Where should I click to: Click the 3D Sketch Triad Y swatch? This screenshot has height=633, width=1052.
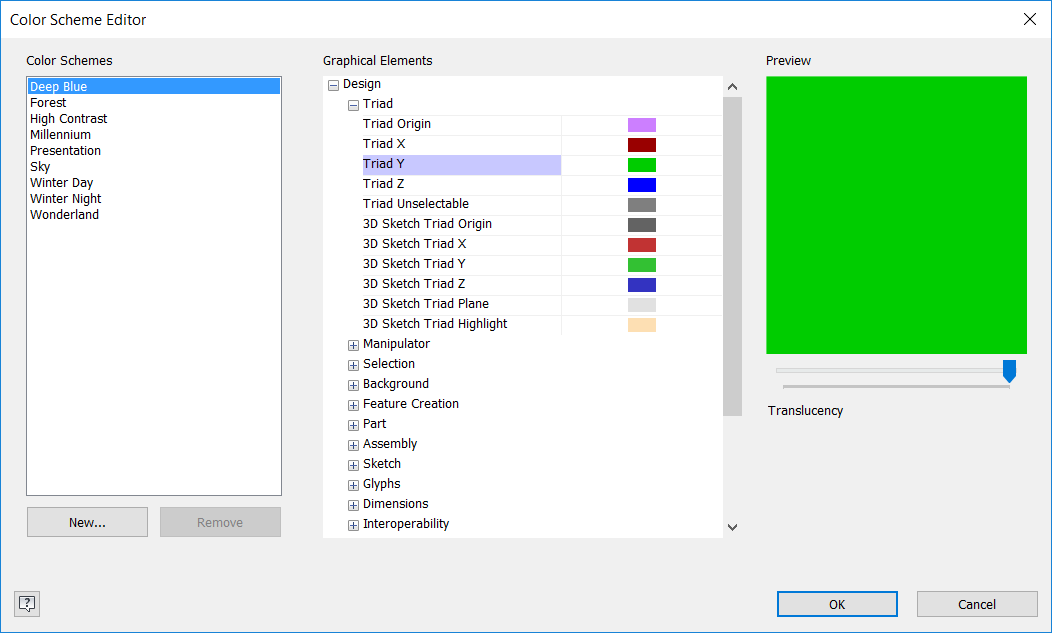(641, 264)
